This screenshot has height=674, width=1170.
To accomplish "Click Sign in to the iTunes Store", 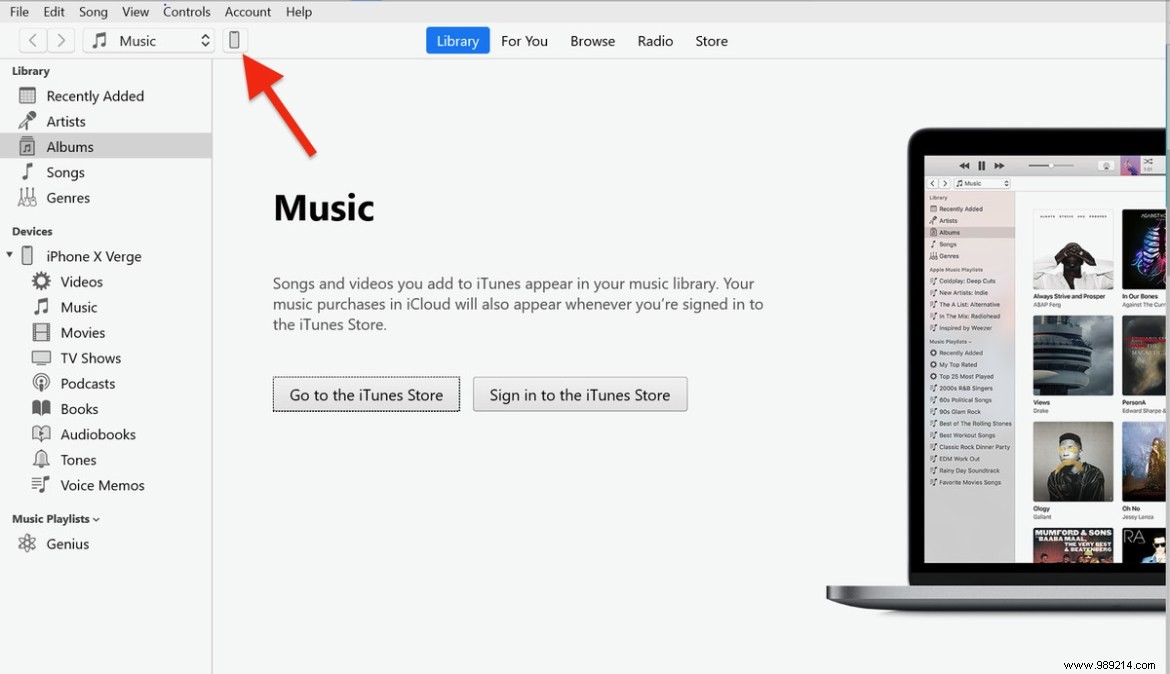I will (580, 394).
